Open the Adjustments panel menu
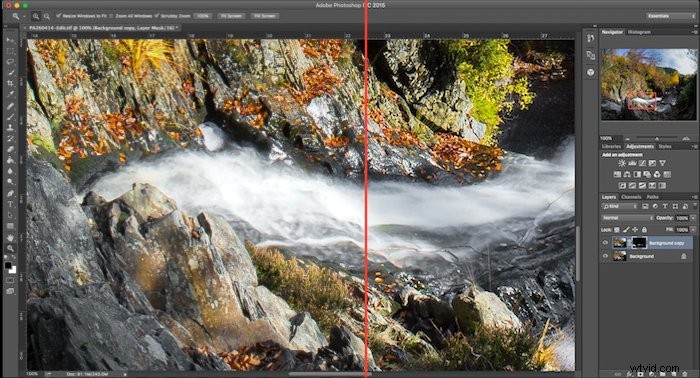The width and height of the screenshot is (700, 378). pos(694,146)
